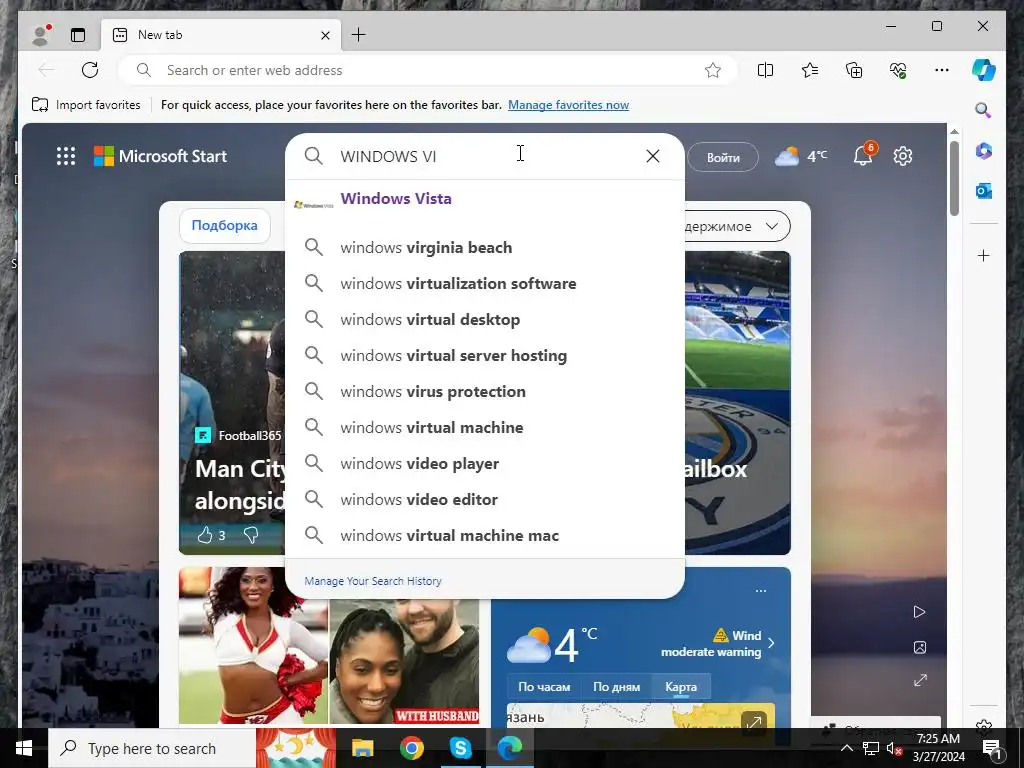Dislike the Man City article
The height and width of the screenshot is (768, 1024).
pyautogui.click(x=251, y=536)
